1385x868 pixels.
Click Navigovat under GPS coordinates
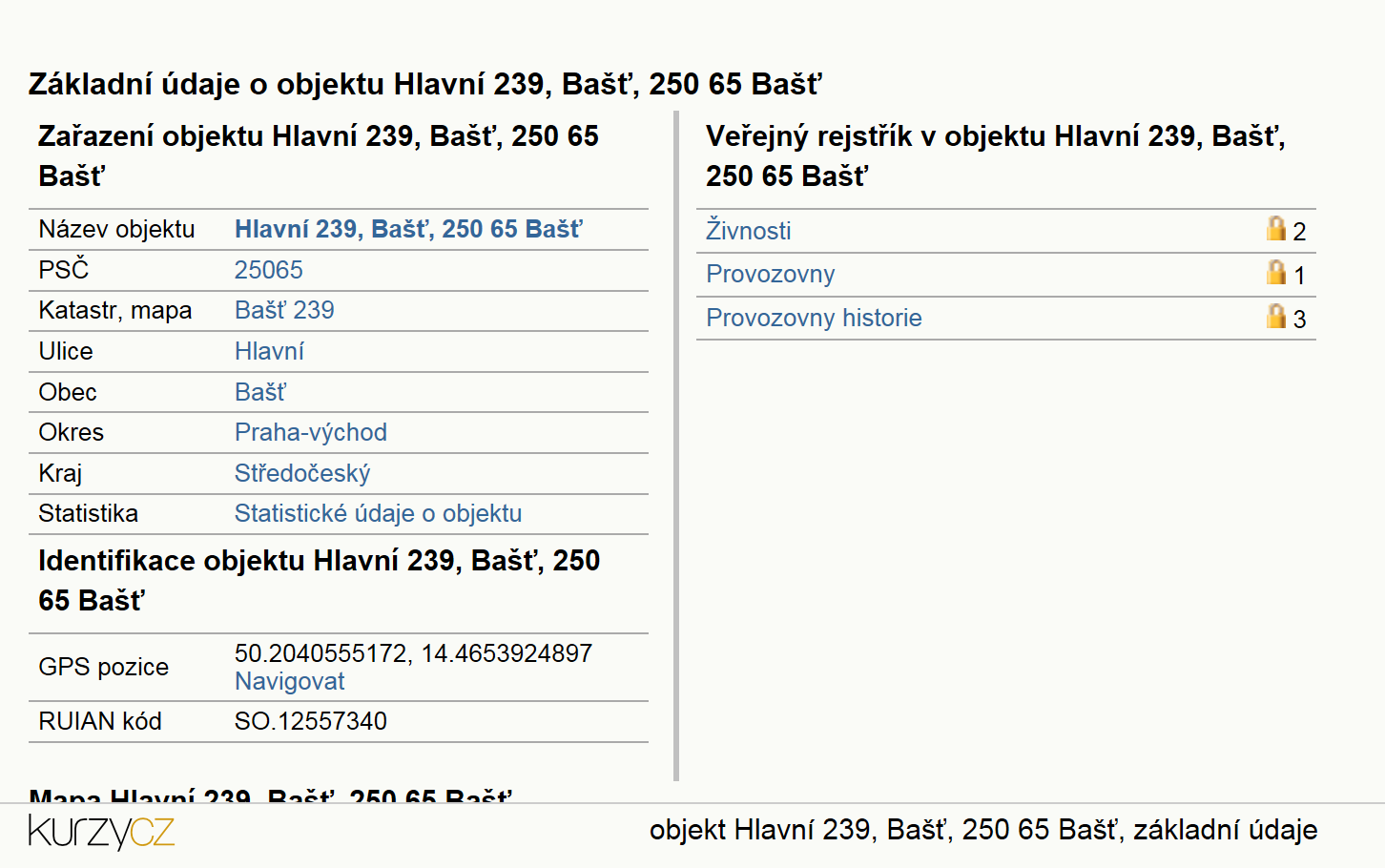click(289, 681)
